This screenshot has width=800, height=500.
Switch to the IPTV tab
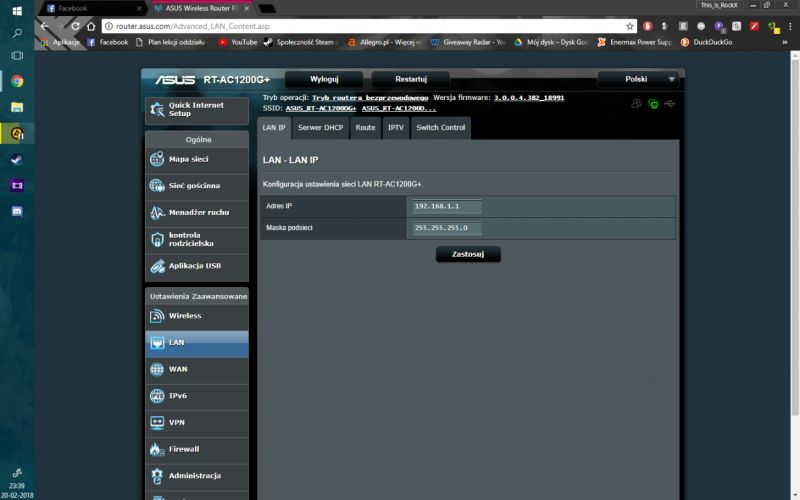point(395,128)
